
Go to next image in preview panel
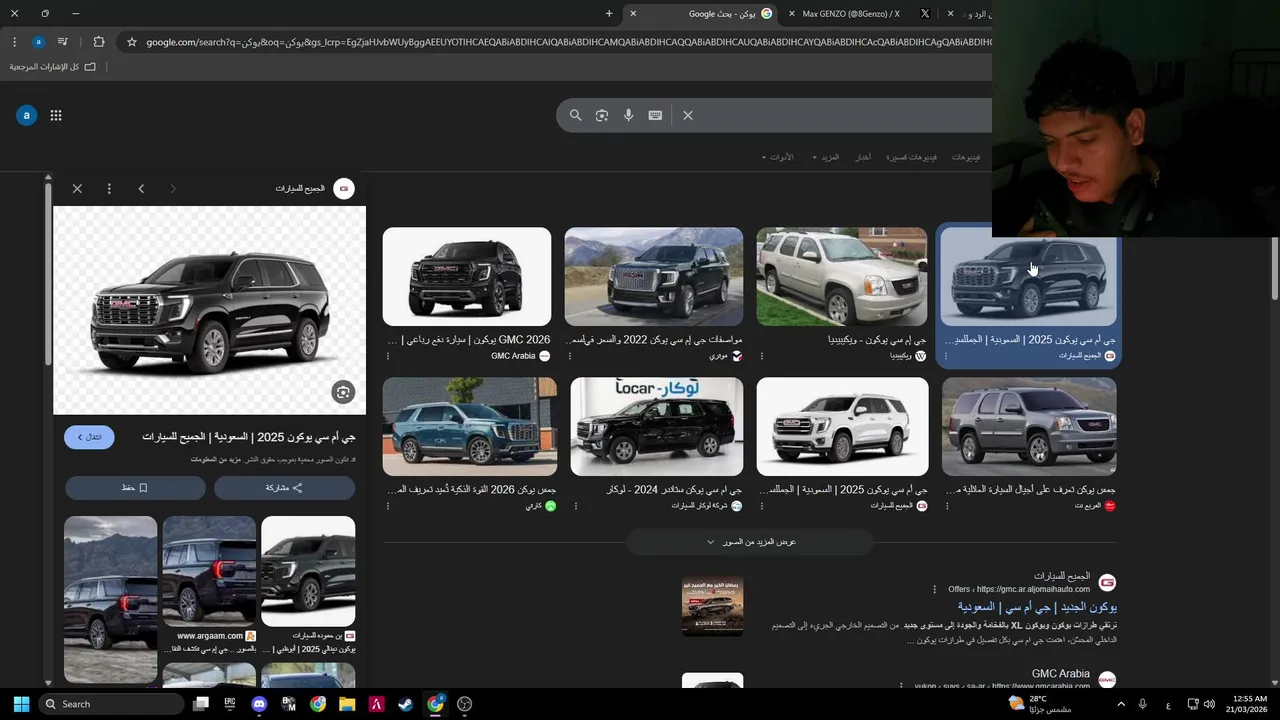(173, 188)
